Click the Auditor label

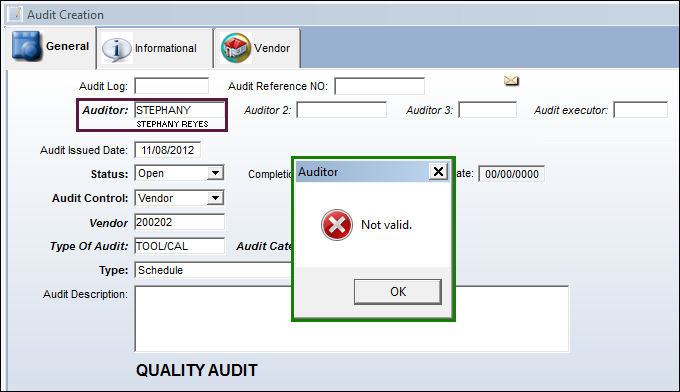[x=105, y=110]
